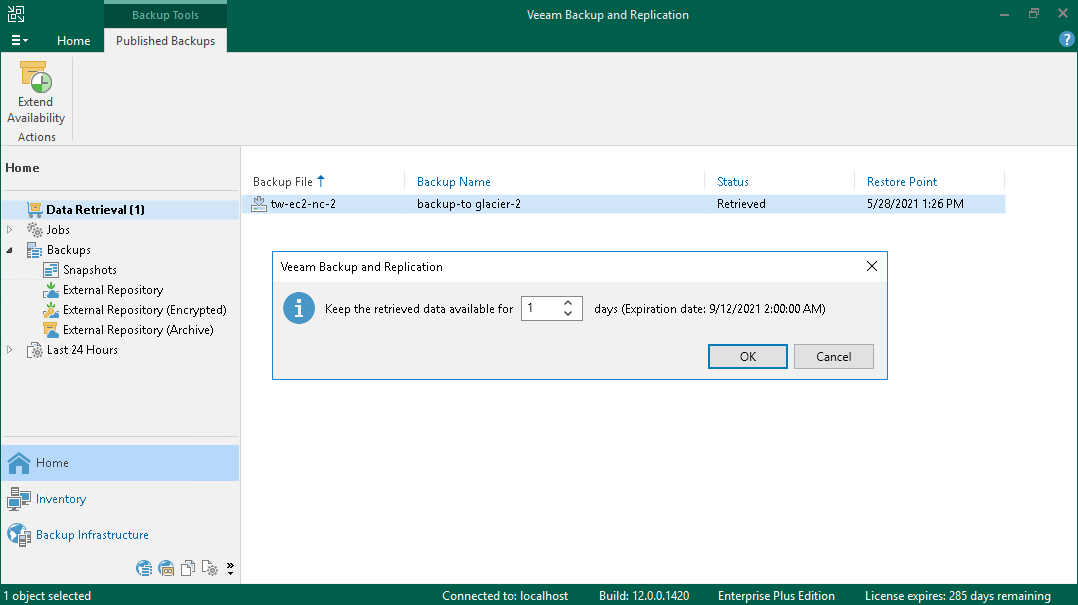Select Data Retrieval (1) tree node
The height and width of the screenshot is (605, 1078).
pyautogui.click(x=96, y=210)
